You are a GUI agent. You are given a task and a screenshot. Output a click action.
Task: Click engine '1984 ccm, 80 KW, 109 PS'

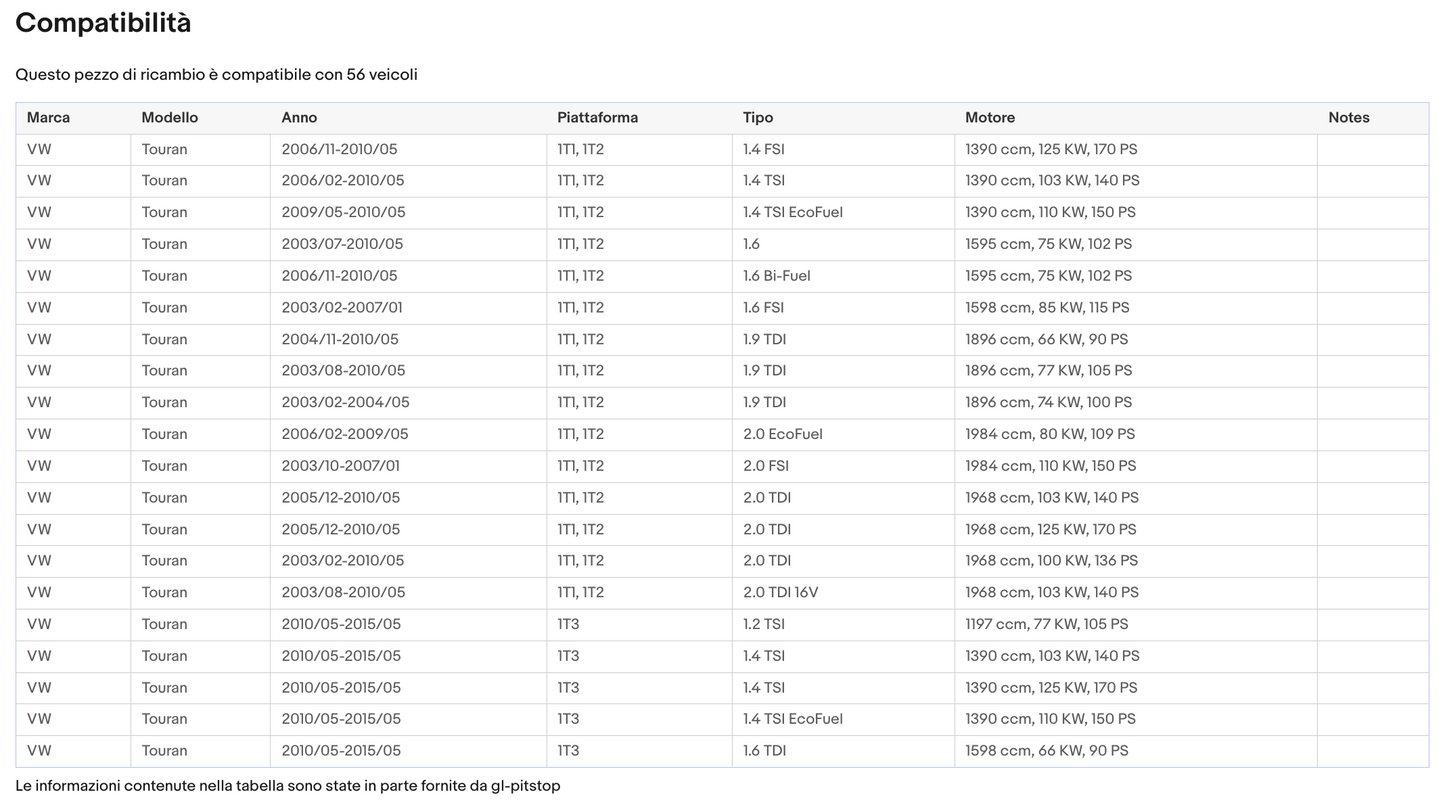pyautogui.click(x=1050, y=435)
